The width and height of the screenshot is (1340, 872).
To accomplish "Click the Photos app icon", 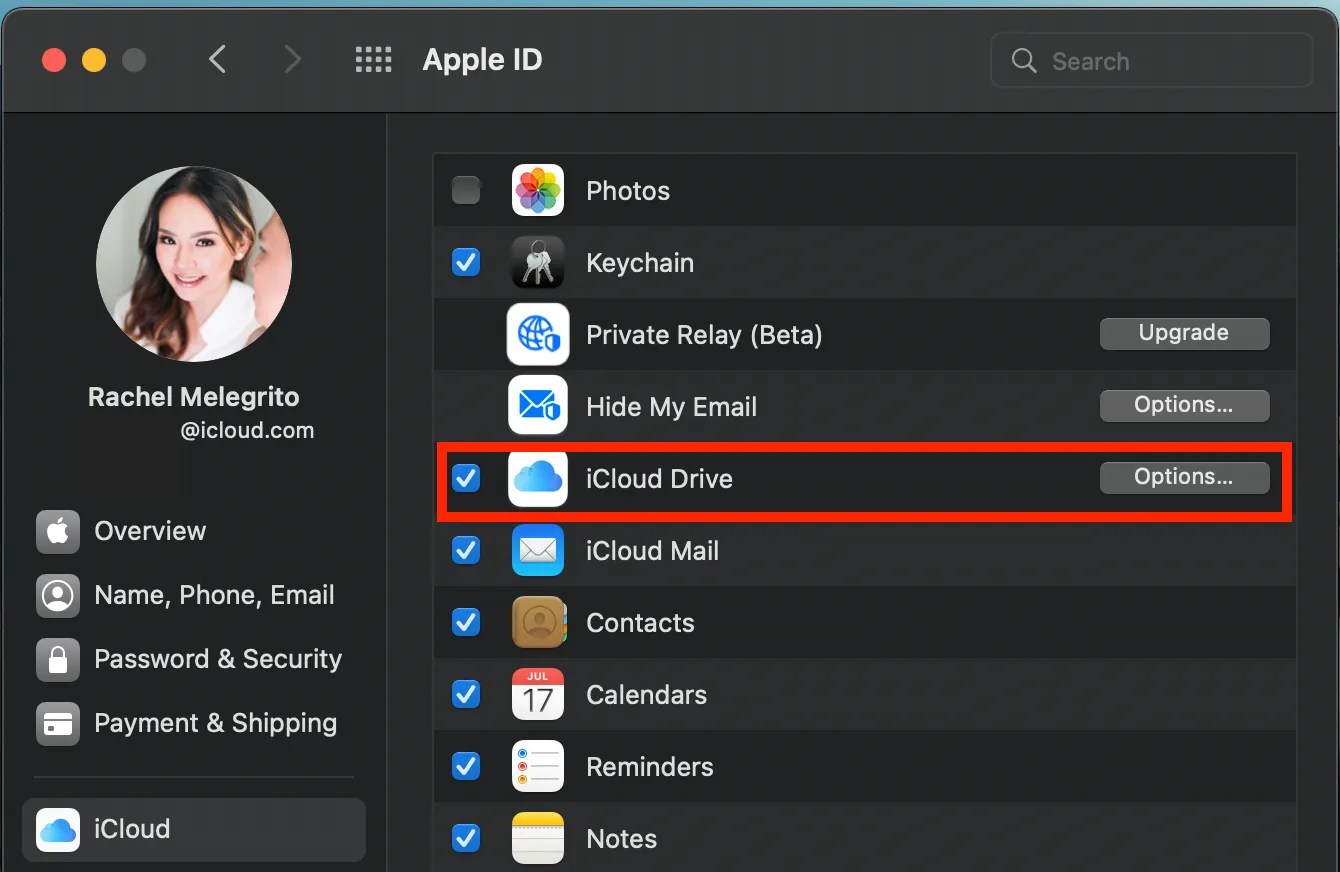I will click(537, 190).
